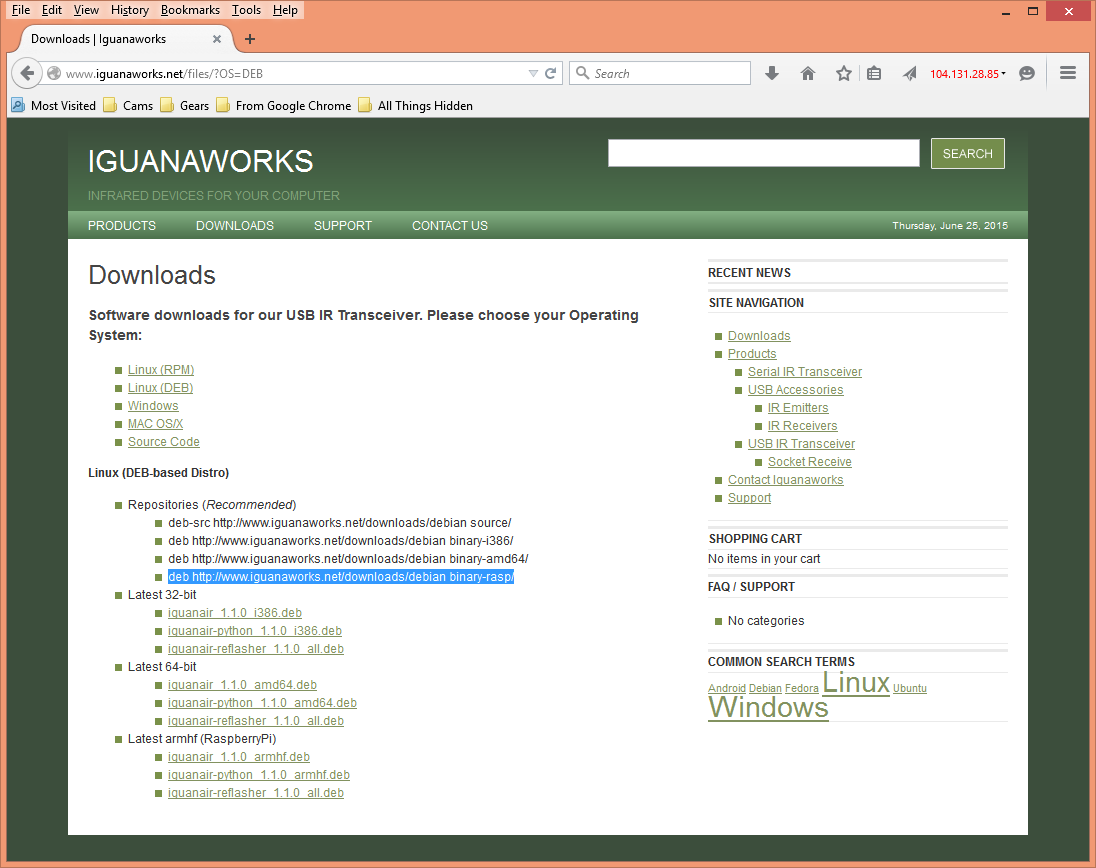This screenshot has width=1096, height=868.
Task: Click the large Linux search term tag
Action: pos(856,682)
